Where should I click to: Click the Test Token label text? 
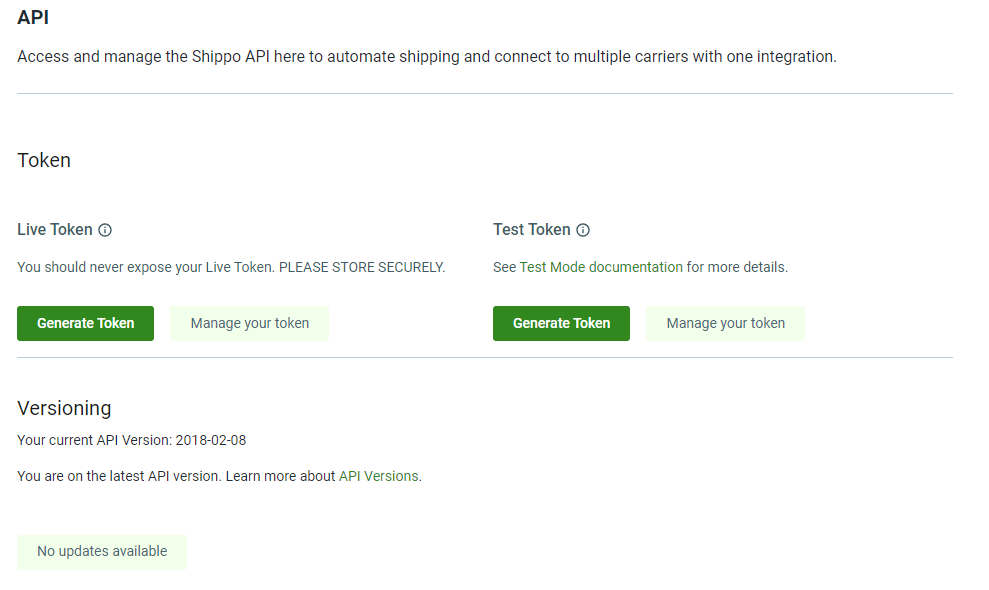[532, 230]
